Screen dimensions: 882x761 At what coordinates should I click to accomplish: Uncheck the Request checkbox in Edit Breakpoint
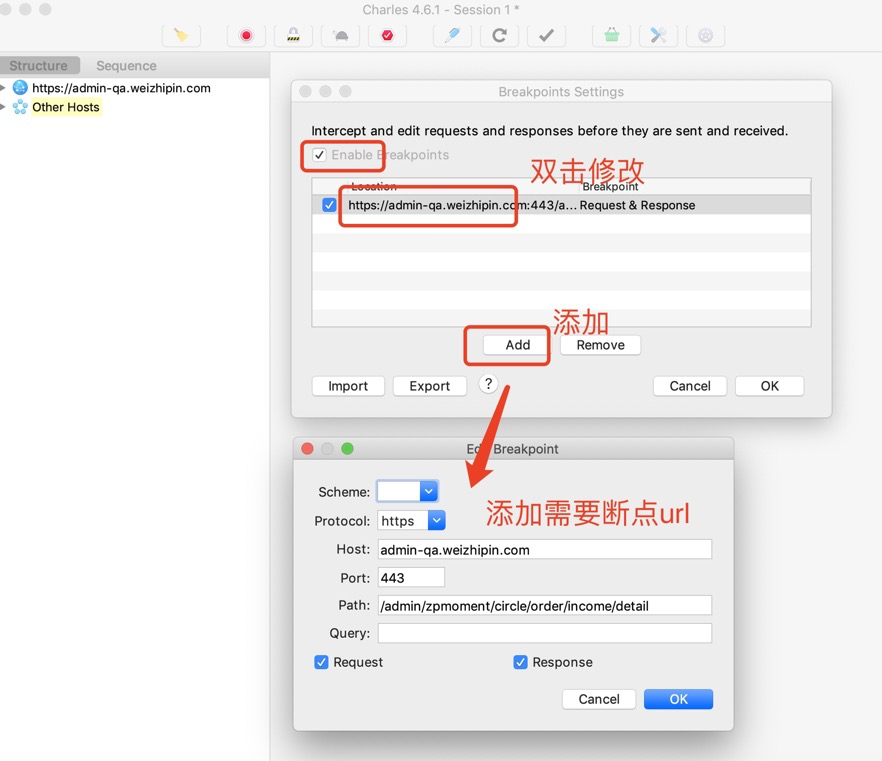322,662
